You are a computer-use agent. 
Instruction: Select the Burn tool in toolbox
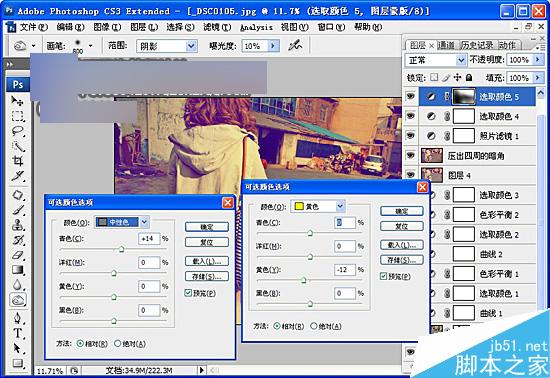[17, 300]
